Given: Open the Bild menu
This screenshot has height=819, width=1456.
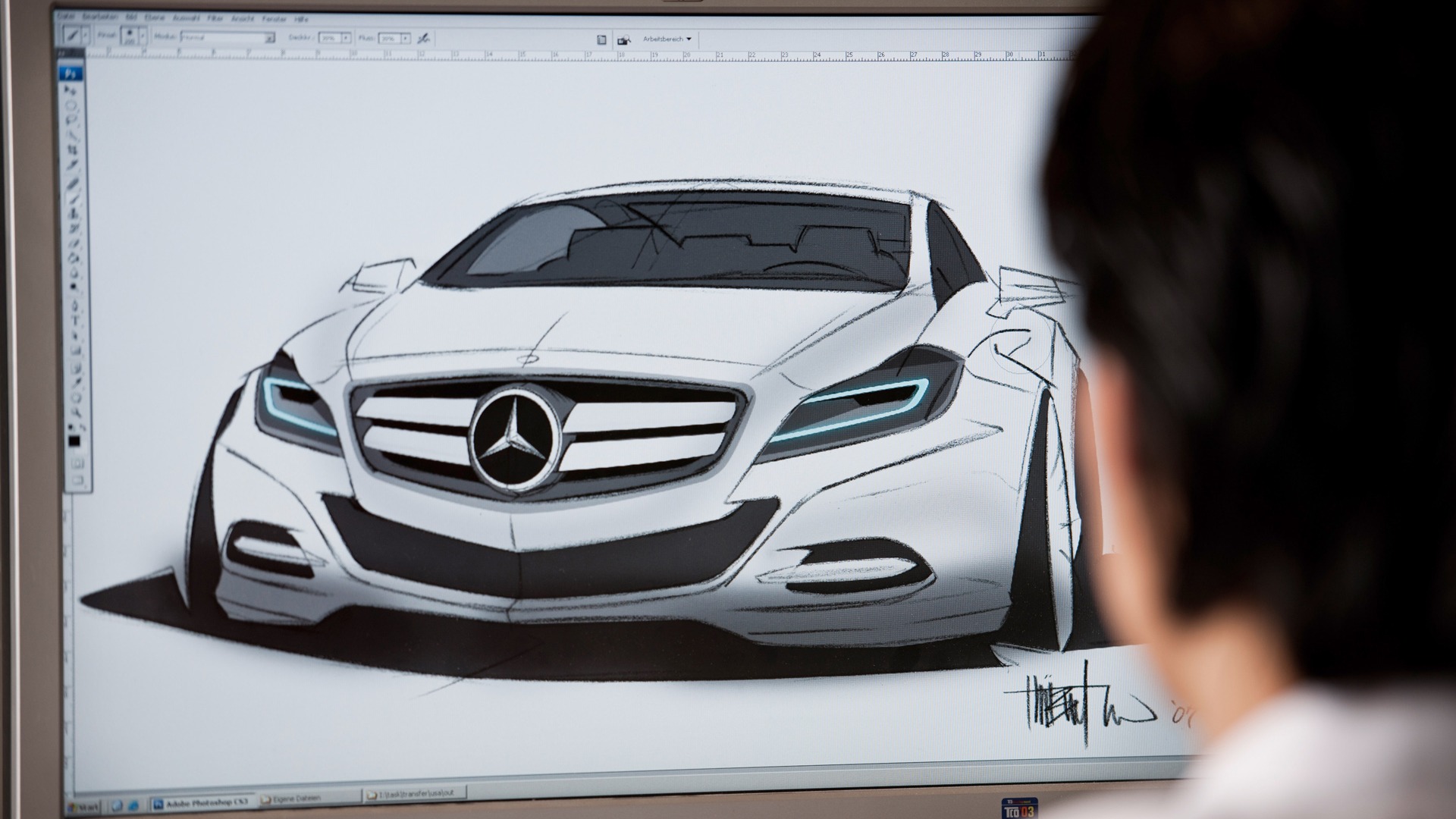Looking at the screenshot, I should (131, 17).
